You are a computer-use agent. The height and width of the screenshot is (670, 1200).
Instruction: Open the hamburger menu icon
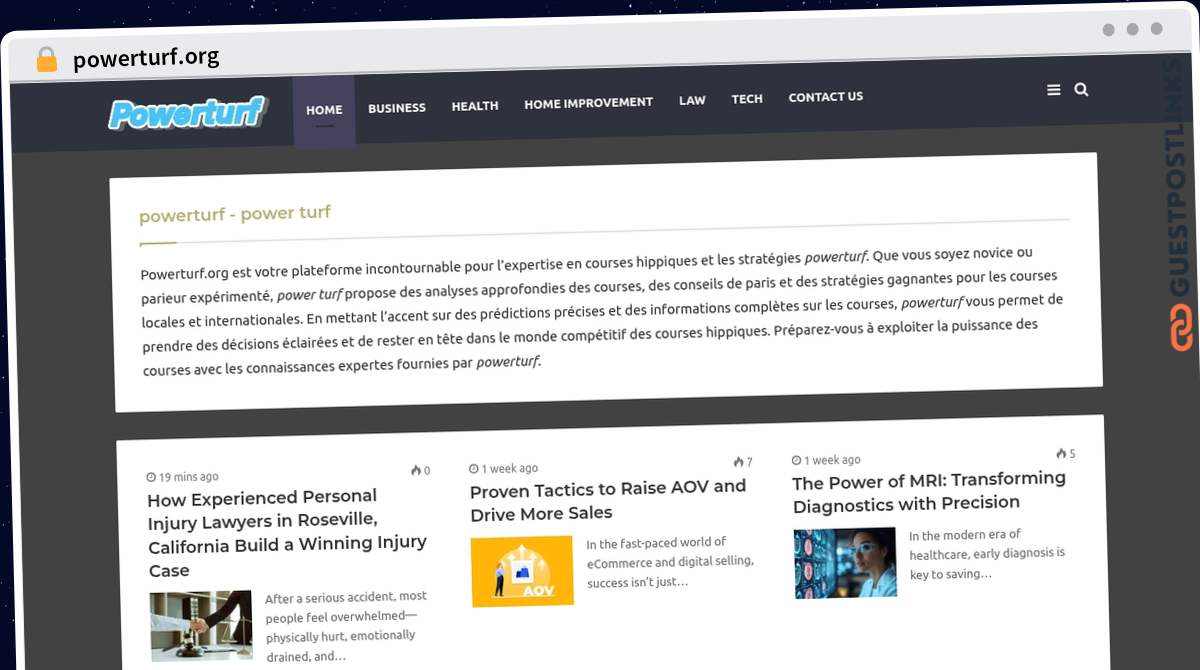tap(1054, 90)
